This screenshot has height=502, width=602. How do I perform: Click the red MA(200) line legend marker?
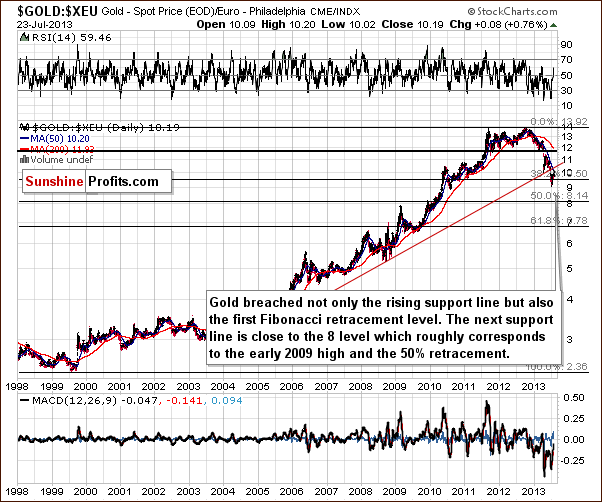point(24,149)
